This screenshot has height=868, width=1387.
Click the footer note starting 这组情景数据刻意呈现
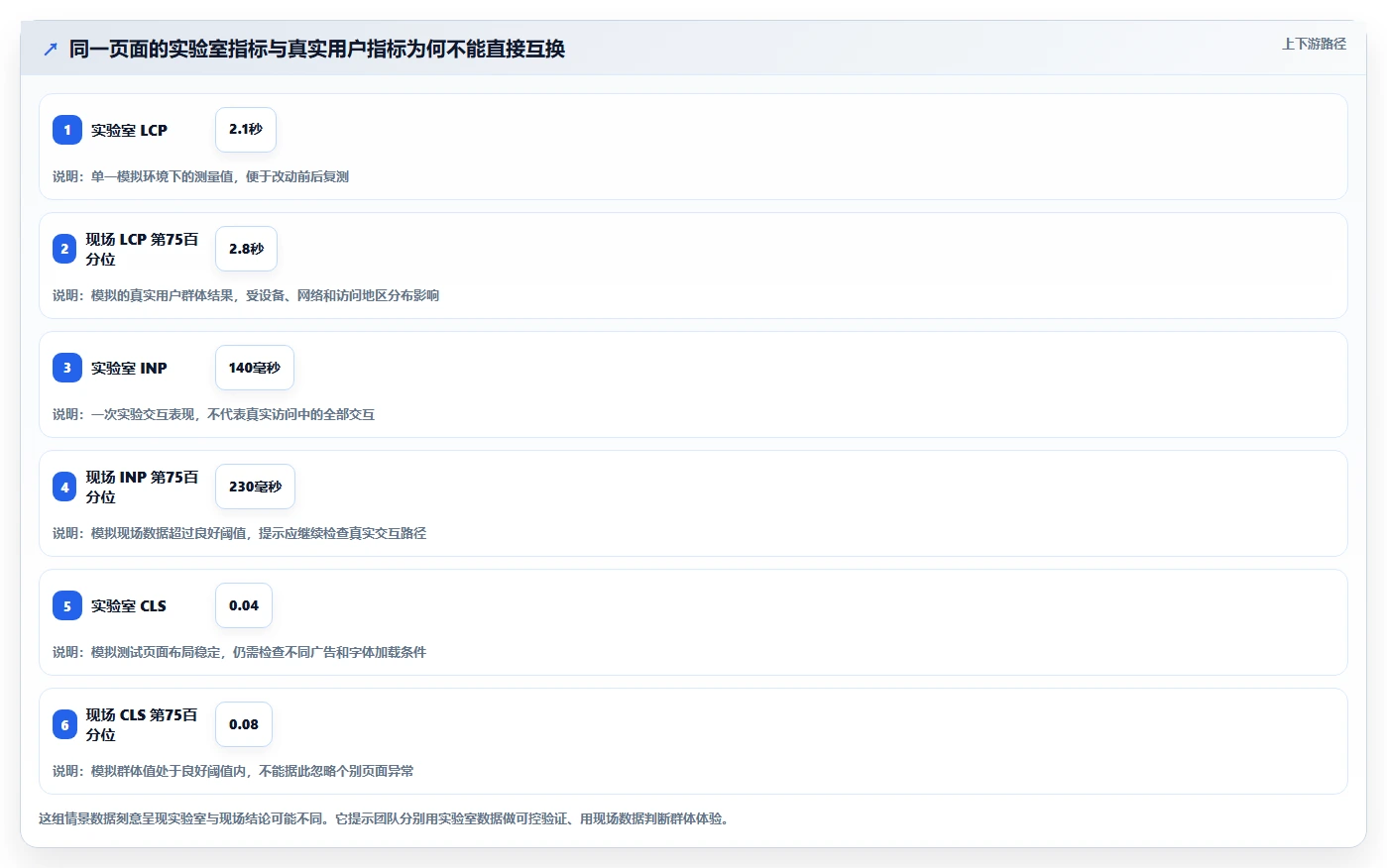(x=385, y=818)
